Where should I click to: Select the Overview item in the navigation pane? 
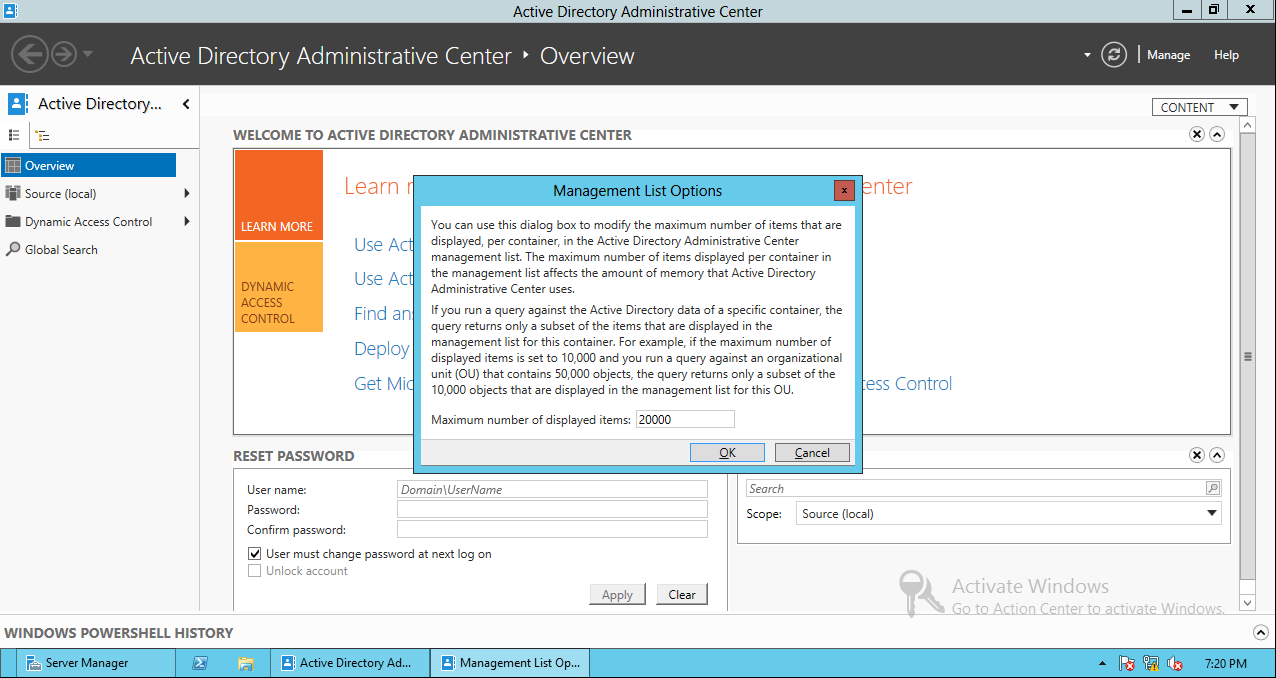click(58, 166)
